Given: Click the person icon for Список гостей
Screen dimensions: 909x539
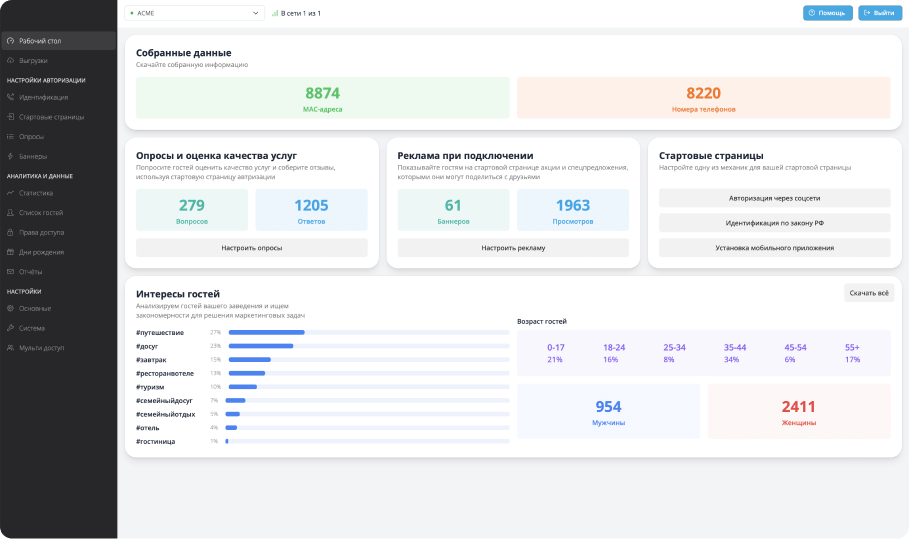Looking at the screenshot, I should pyautogui.click(x=10, y=213).
